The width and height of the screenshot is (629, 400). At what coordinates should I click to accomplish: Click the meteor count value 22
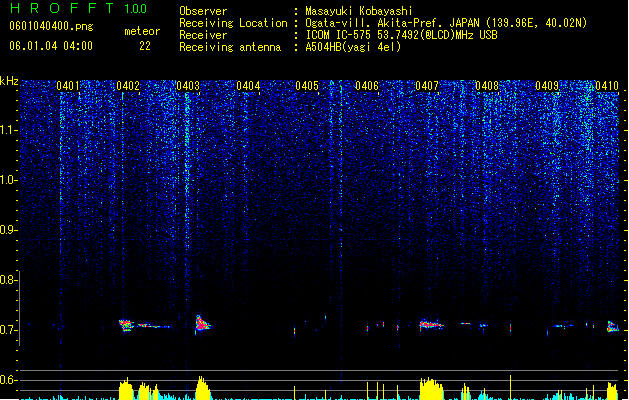145,46
